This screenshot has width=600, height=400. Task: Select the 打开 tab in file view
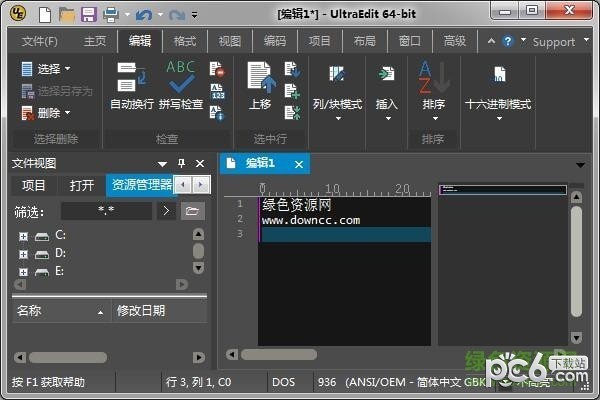82,186
